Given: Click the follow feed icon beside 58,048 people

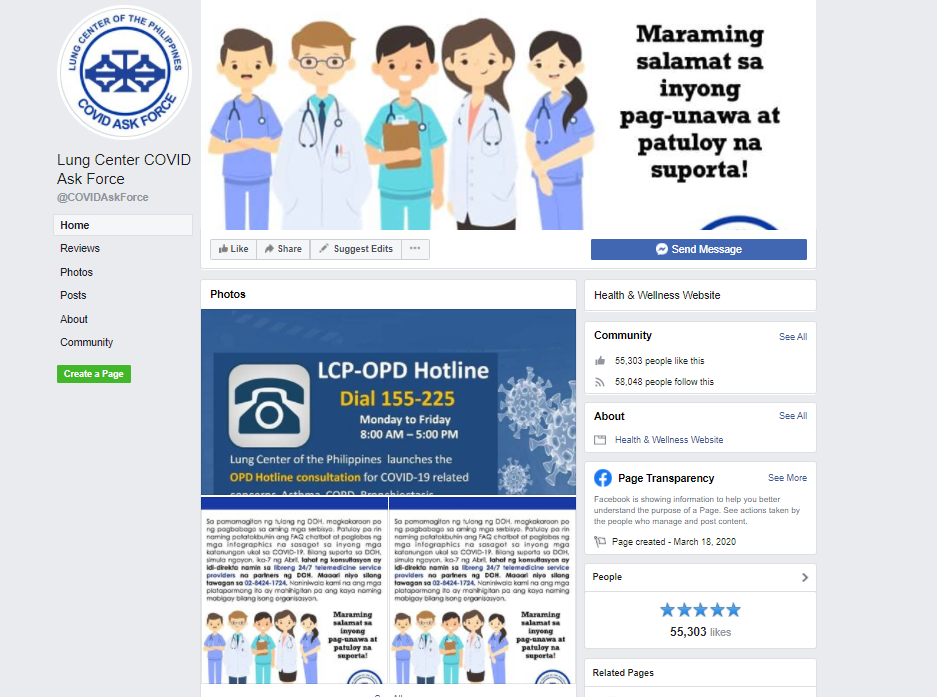Looking at the screenshot, I should [600, 382].
